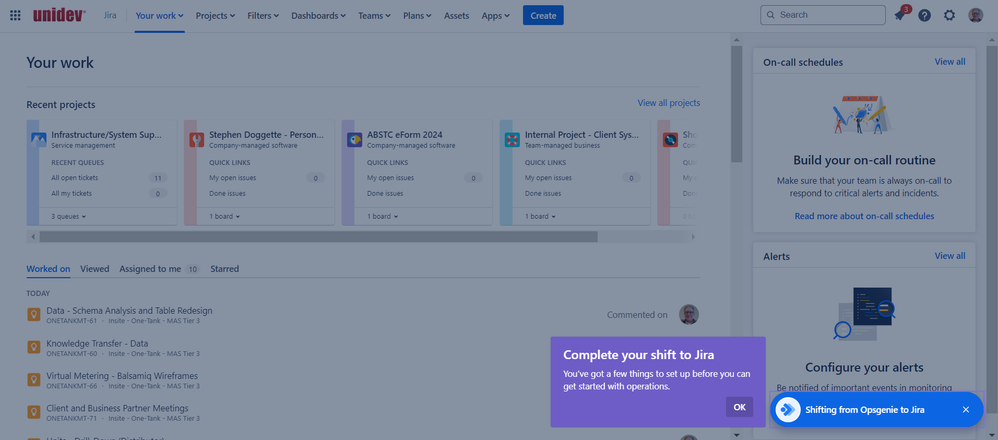Click the 11 badge for All open tickets
The height and width of the screenshot is (440, 998).
point(158,178)
